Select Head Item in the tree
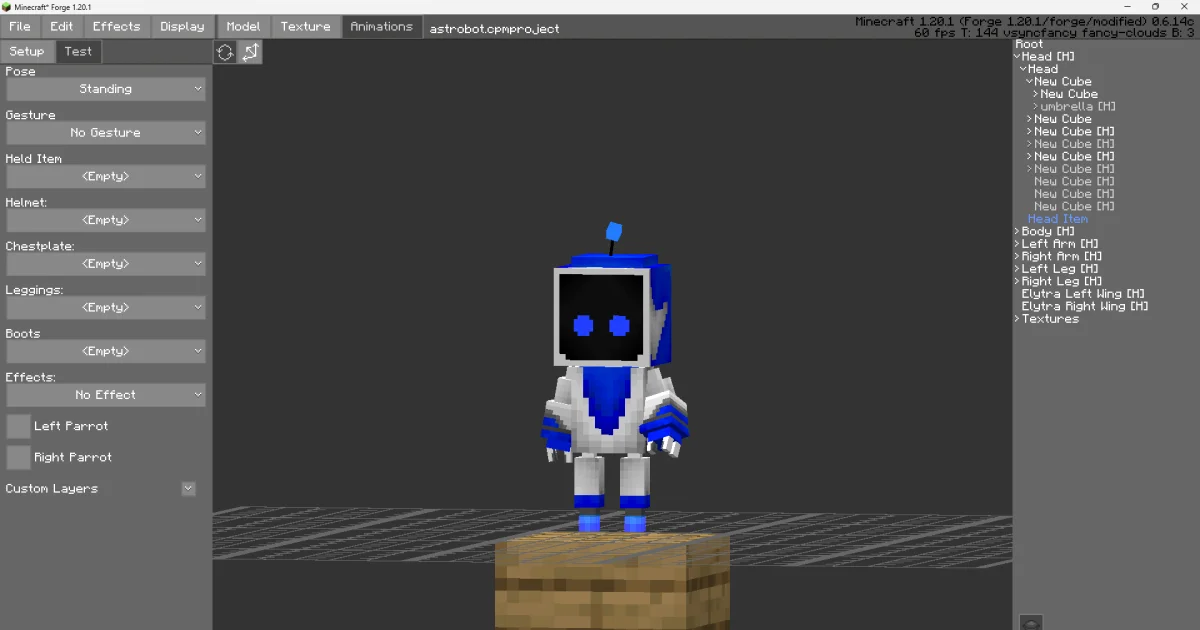1200x630 pixels. pos(1058,218)
